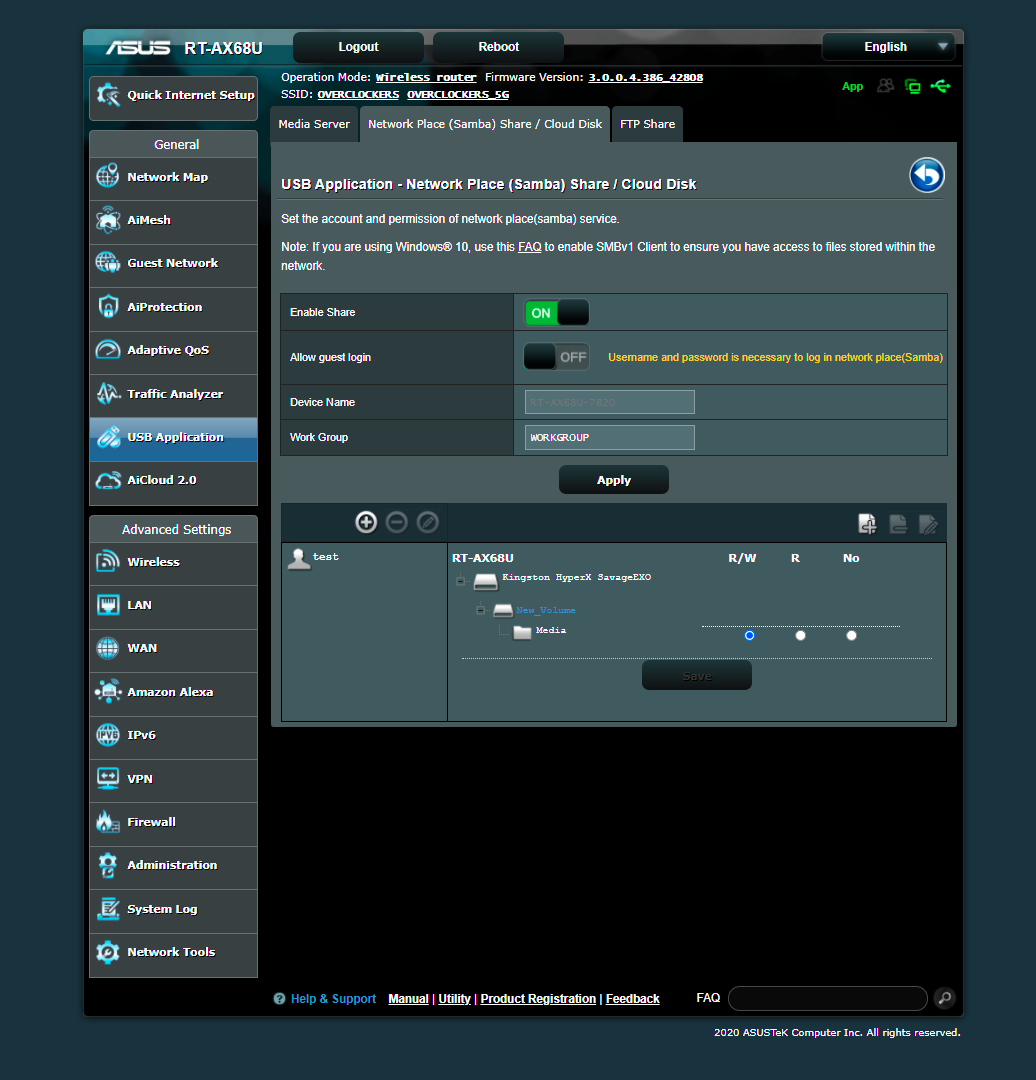Open WAN settings
Image resolution: width=1036 pixels, height=1080 pixels.
click(174, 650)
